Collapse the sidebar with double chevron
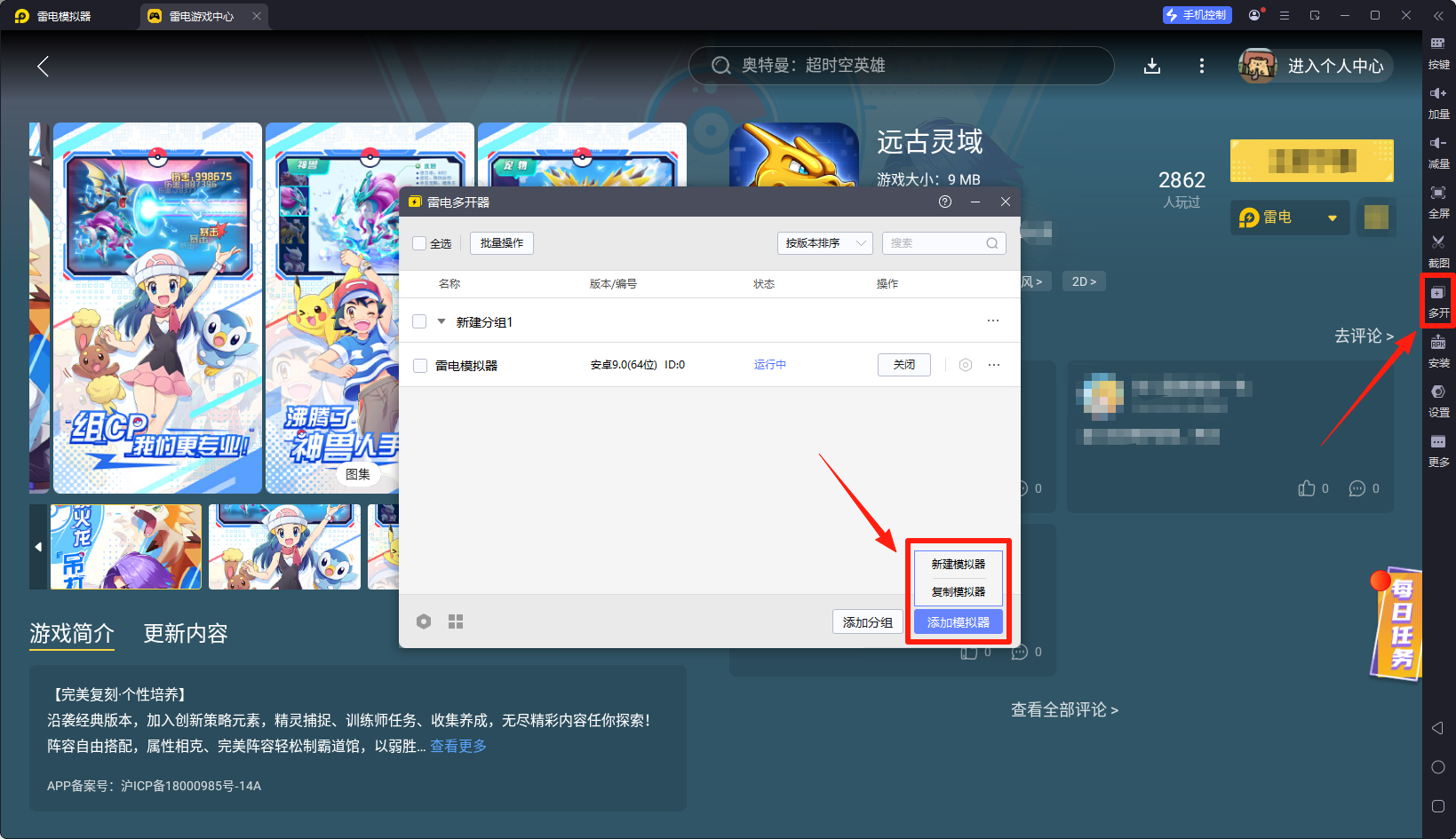This screenshot has width=1456, height=839. click(x=1438, y=15)
